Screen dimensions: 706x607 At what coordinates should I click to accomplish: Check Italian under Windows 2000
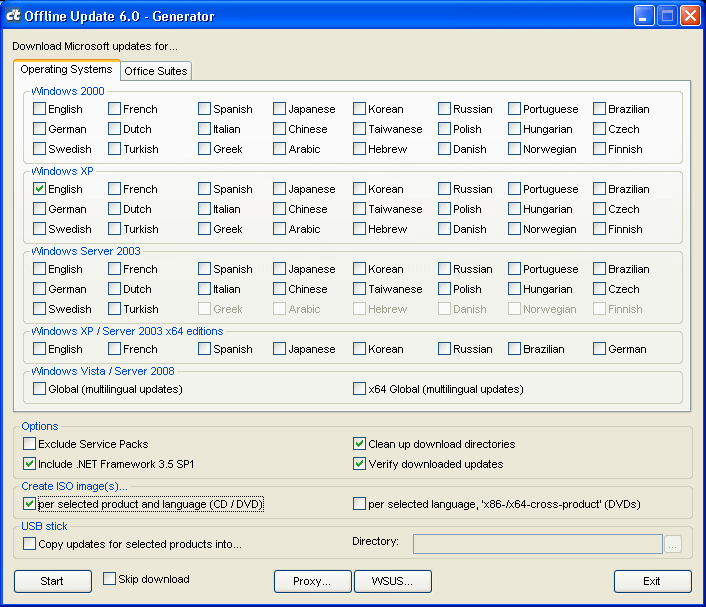pyautogui.click(x=204, y=129)
